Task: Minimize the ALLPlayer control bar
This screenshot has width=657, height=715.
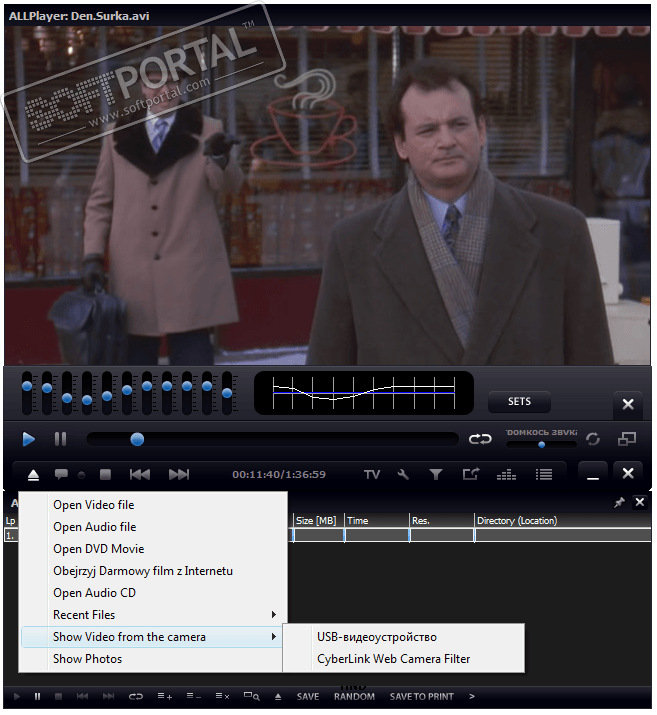Action: tap(595, 476)
